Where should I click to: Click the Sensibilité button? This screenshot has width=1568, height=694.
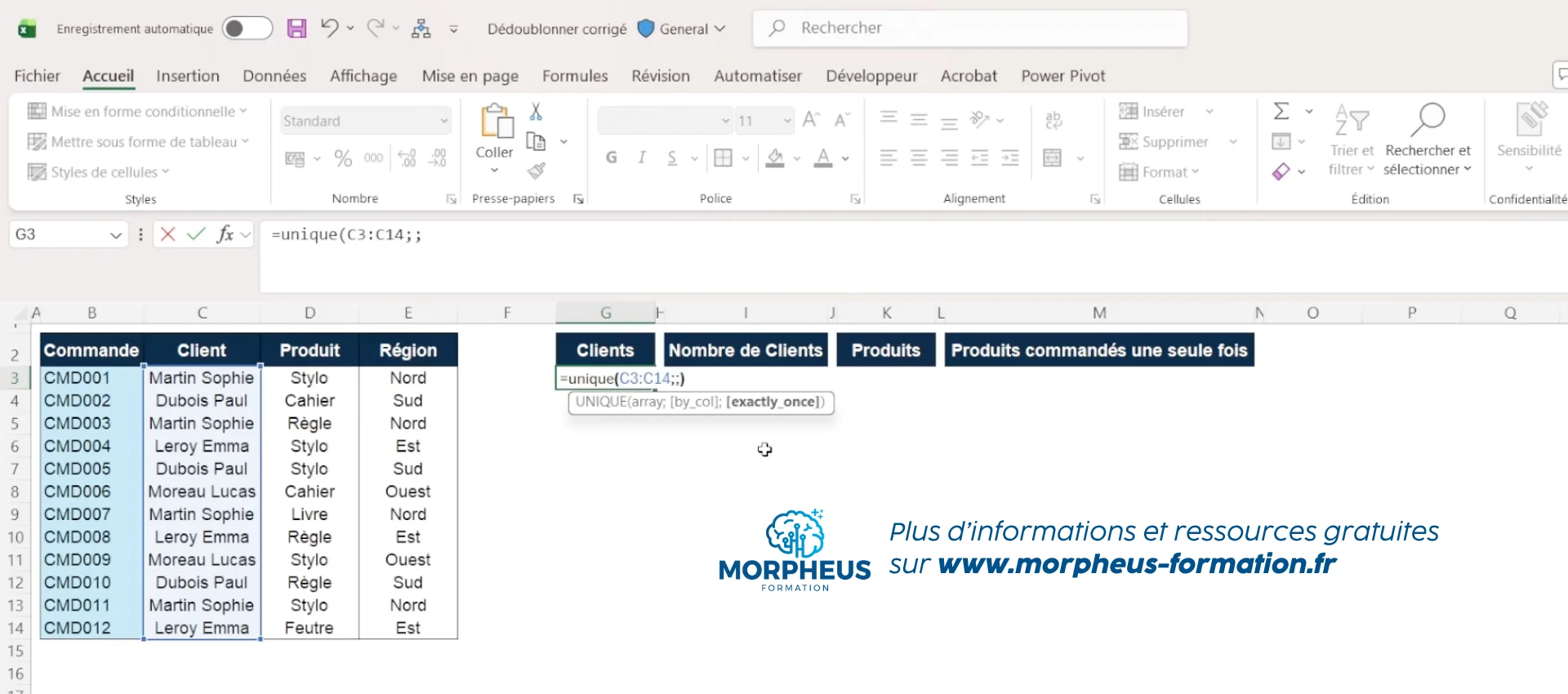click(x=1530, y=137)
